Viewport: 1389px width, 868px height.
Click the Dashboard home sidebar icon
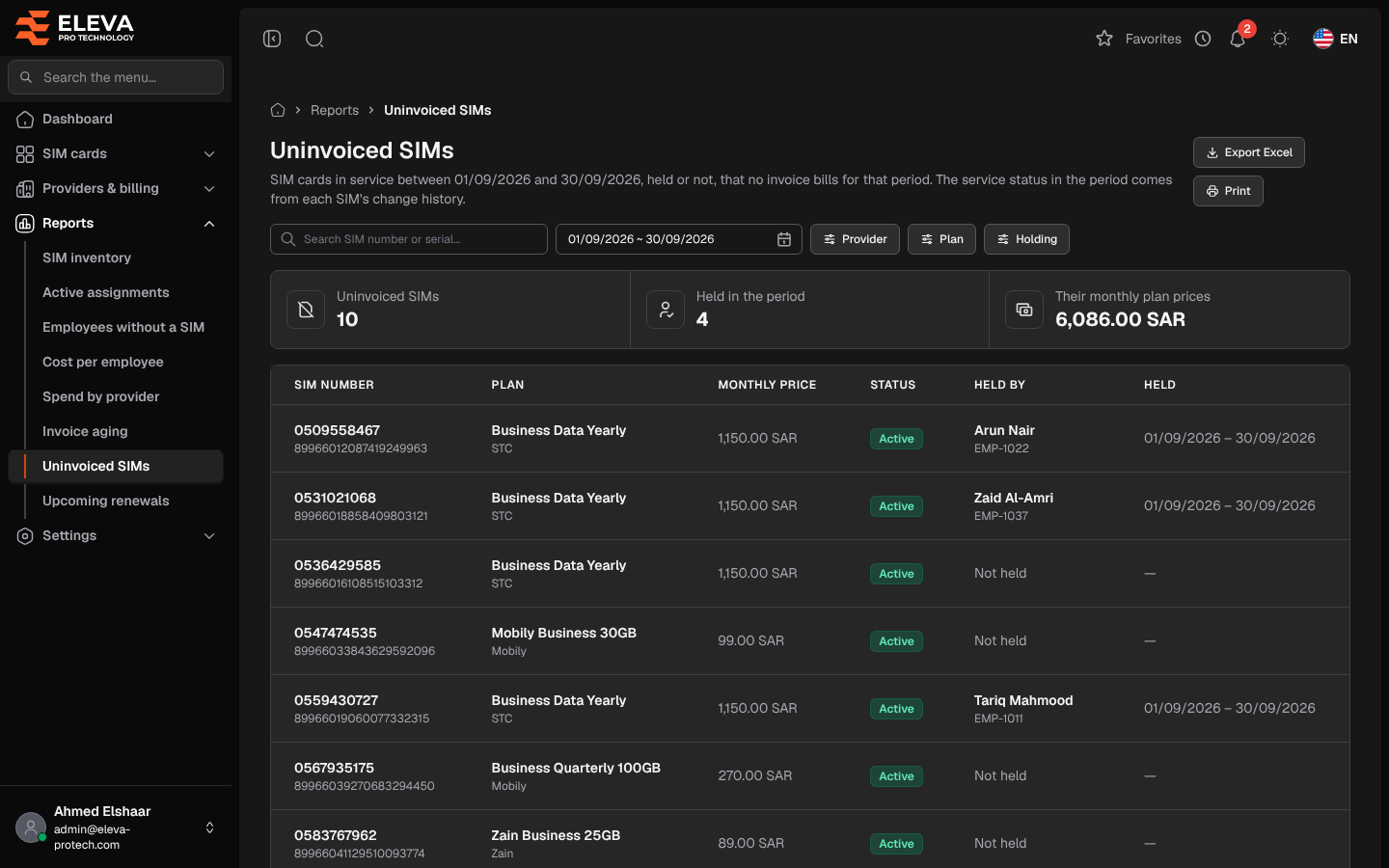(25, 120)
